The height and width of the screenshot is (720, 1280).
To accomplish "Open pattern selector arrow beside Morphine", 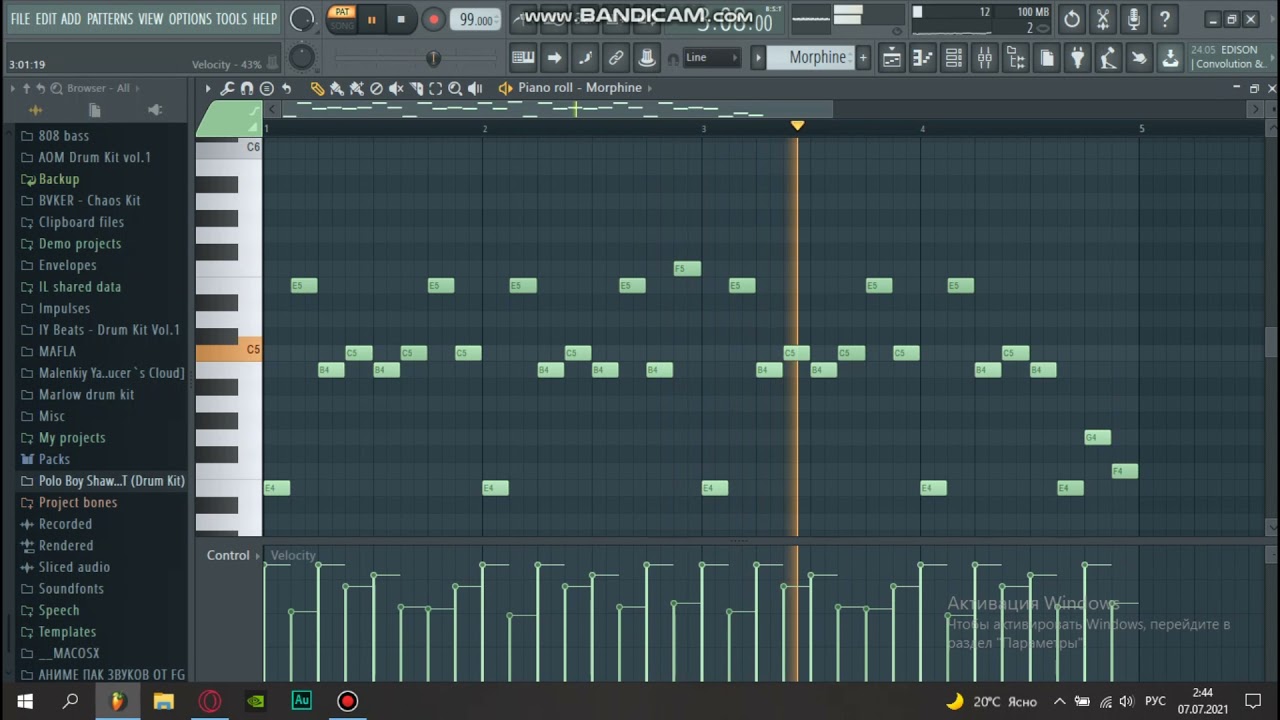I will 758,58.
